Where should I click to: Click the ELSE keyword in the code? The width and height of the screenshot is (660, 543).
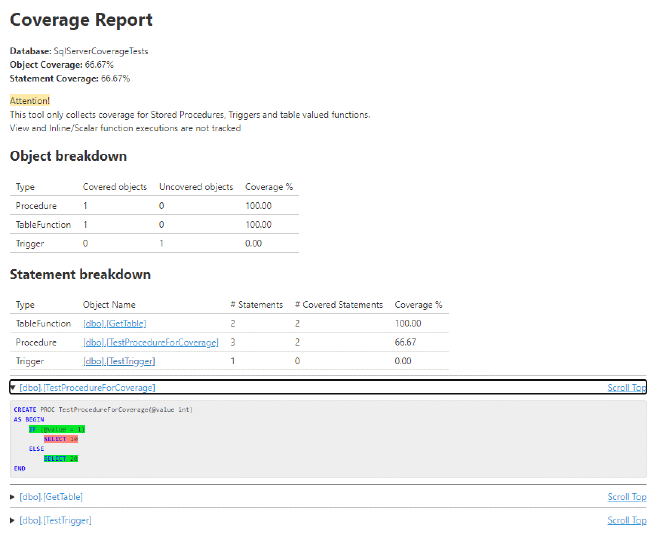tap(37, 449)
